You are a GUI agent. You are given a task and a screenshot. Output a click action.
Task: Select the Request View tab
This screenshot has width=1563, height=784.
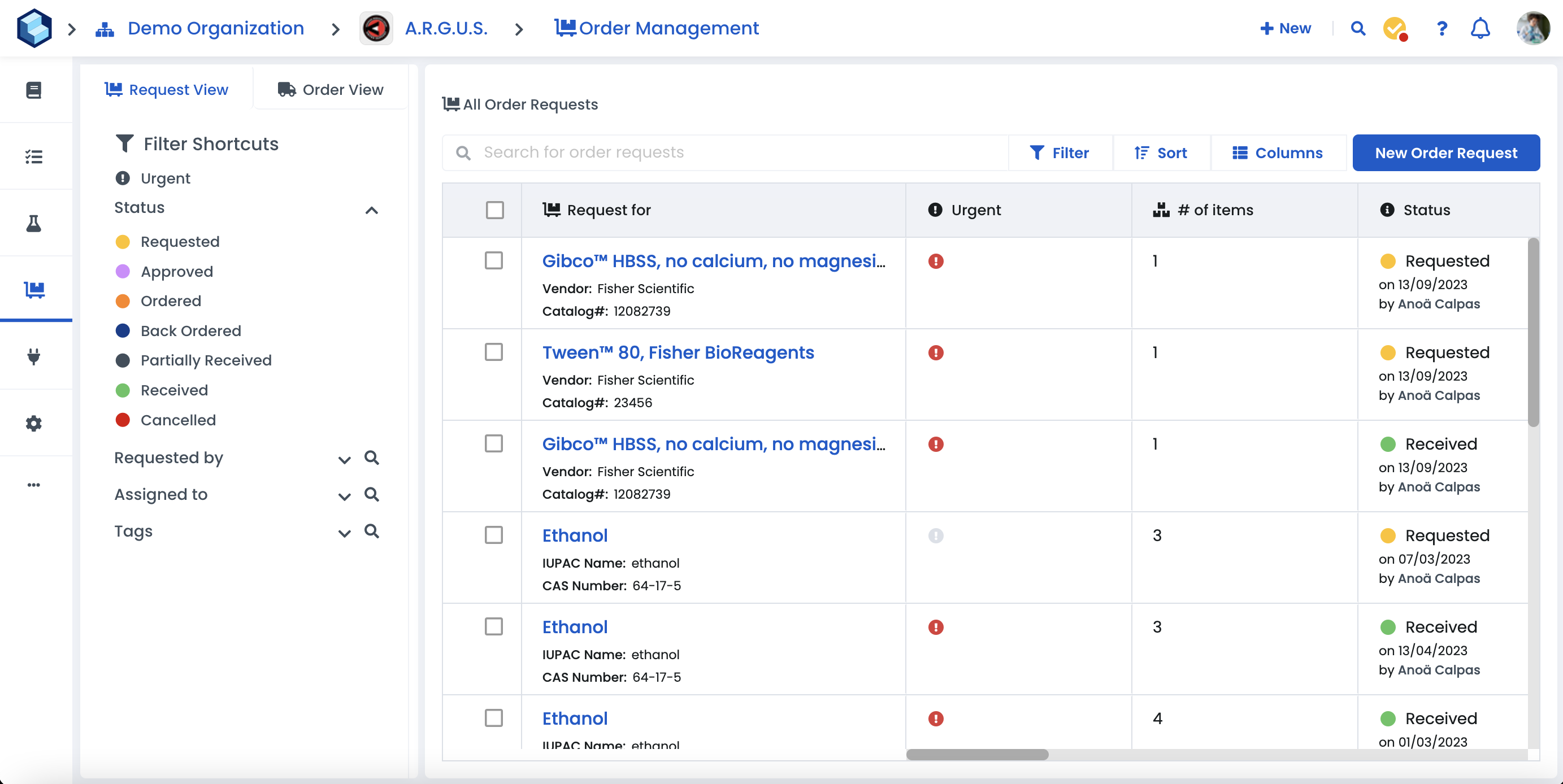[x=166, y=90]
